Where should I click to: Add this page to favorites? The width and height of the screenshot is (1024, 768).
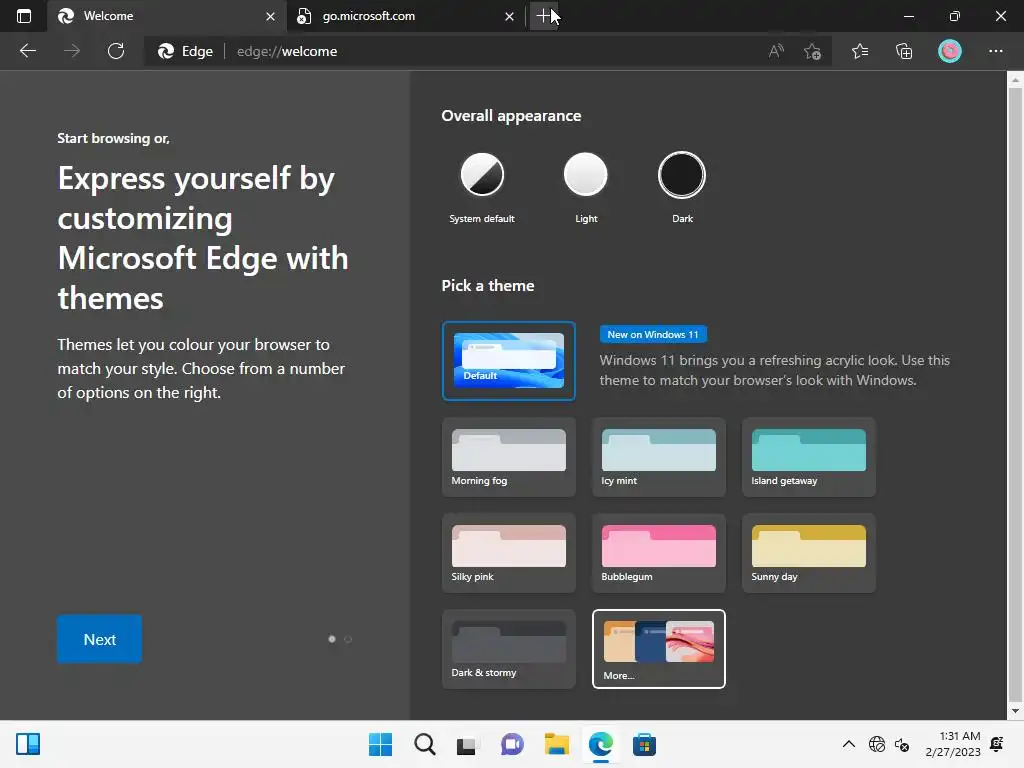812,51
